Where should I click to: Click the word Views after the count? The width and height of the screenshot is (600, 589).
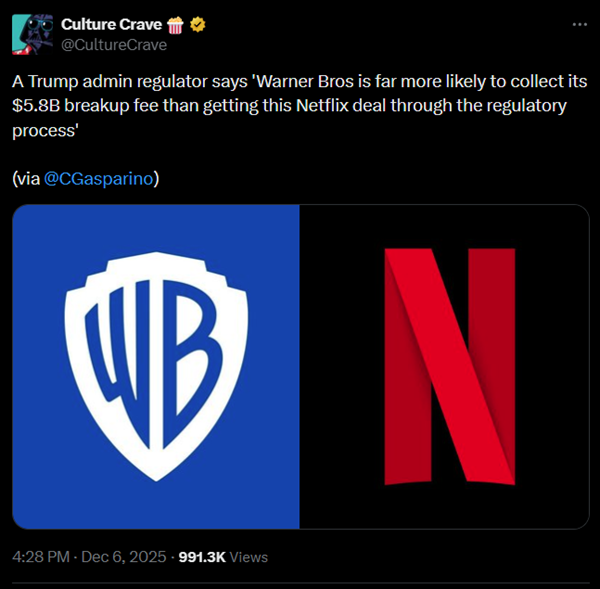coord(249,557)
